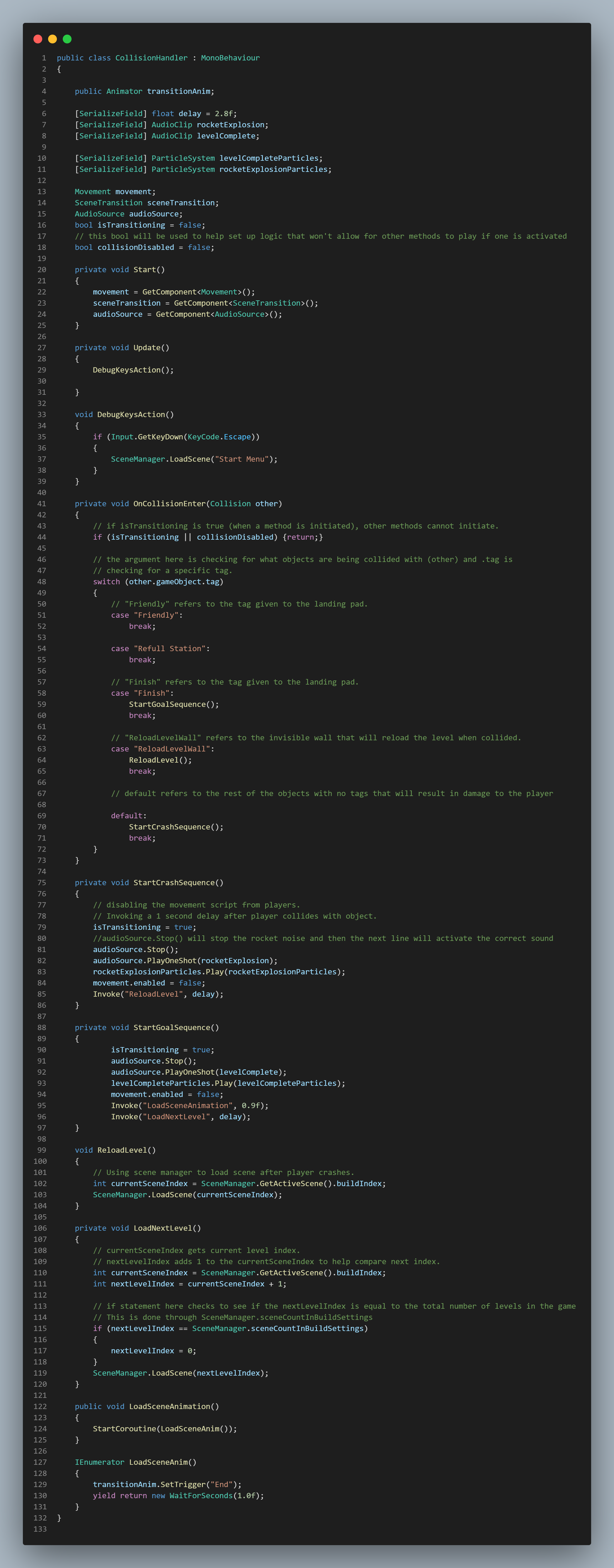Click "float delay = 2.8f;" field declaration
614x1568 pixels.
click(194, 114)
